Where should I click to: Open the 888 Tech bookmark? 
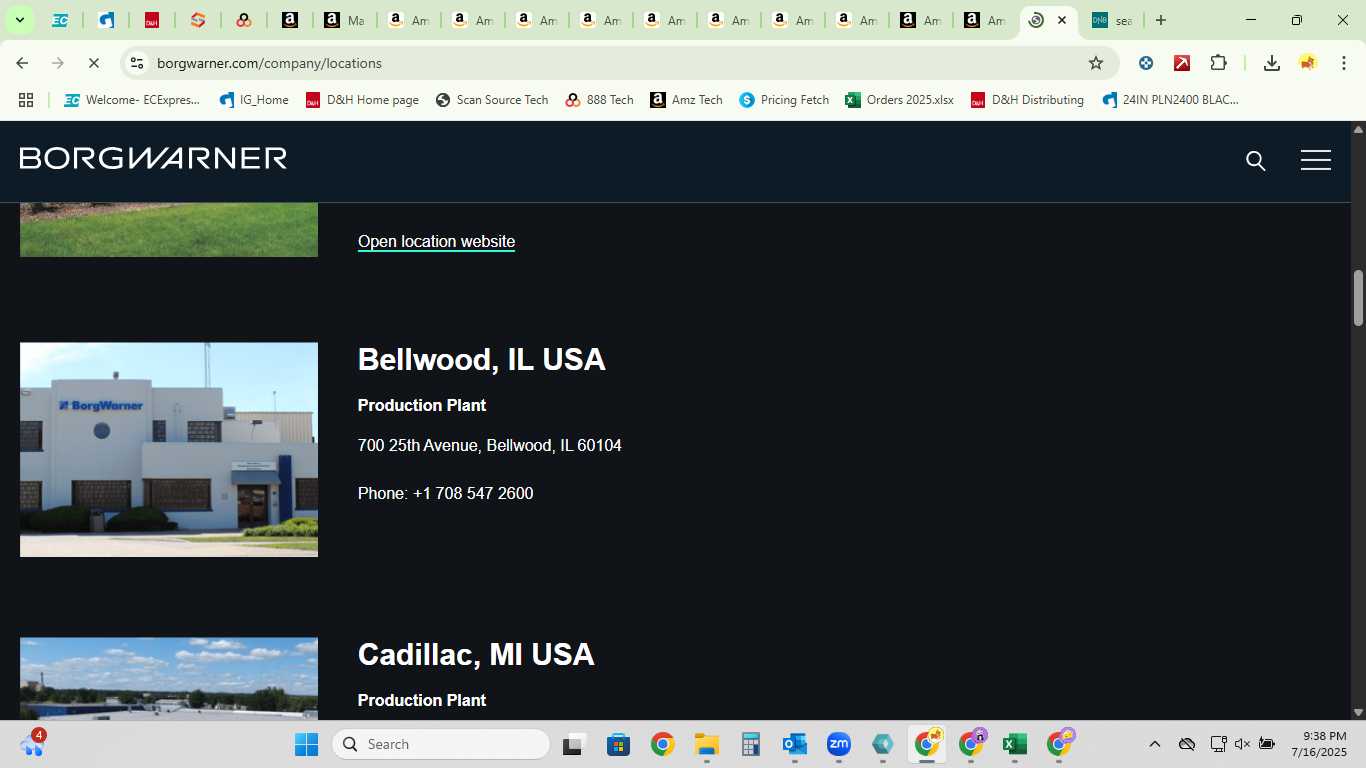(599, 100)
